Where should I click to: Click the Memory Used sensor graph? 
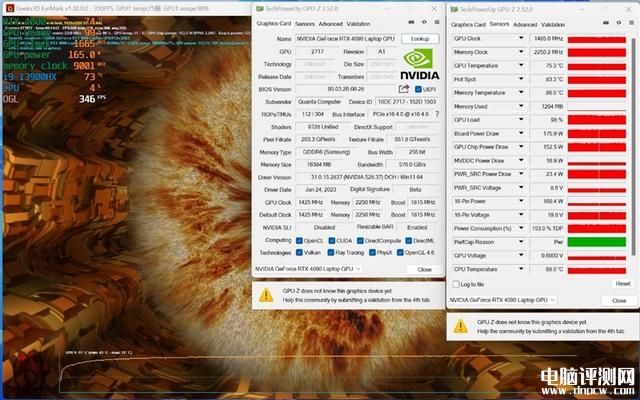[597, 107]
